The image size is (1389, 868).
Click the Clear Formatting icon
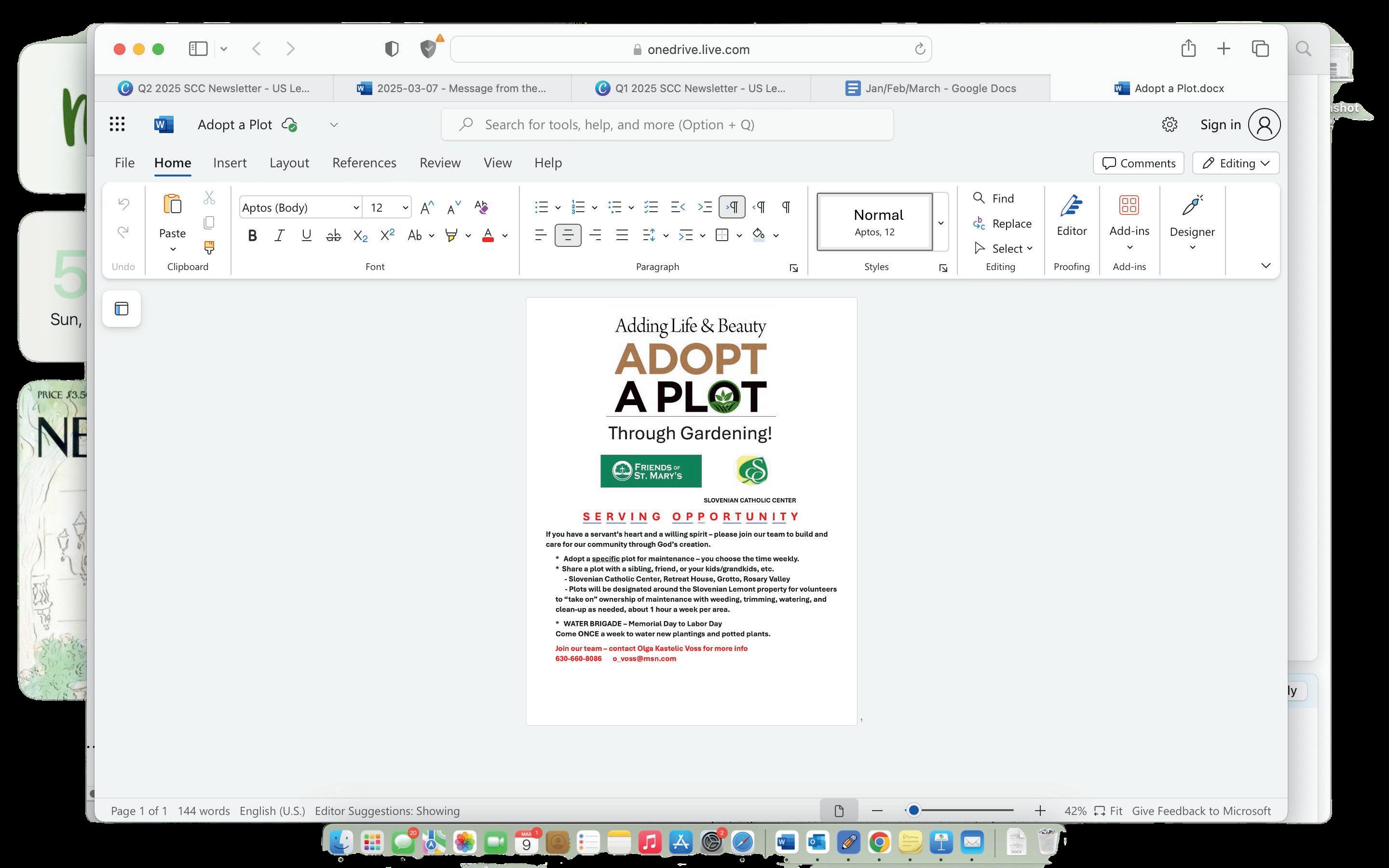click(x=481, y=207)
